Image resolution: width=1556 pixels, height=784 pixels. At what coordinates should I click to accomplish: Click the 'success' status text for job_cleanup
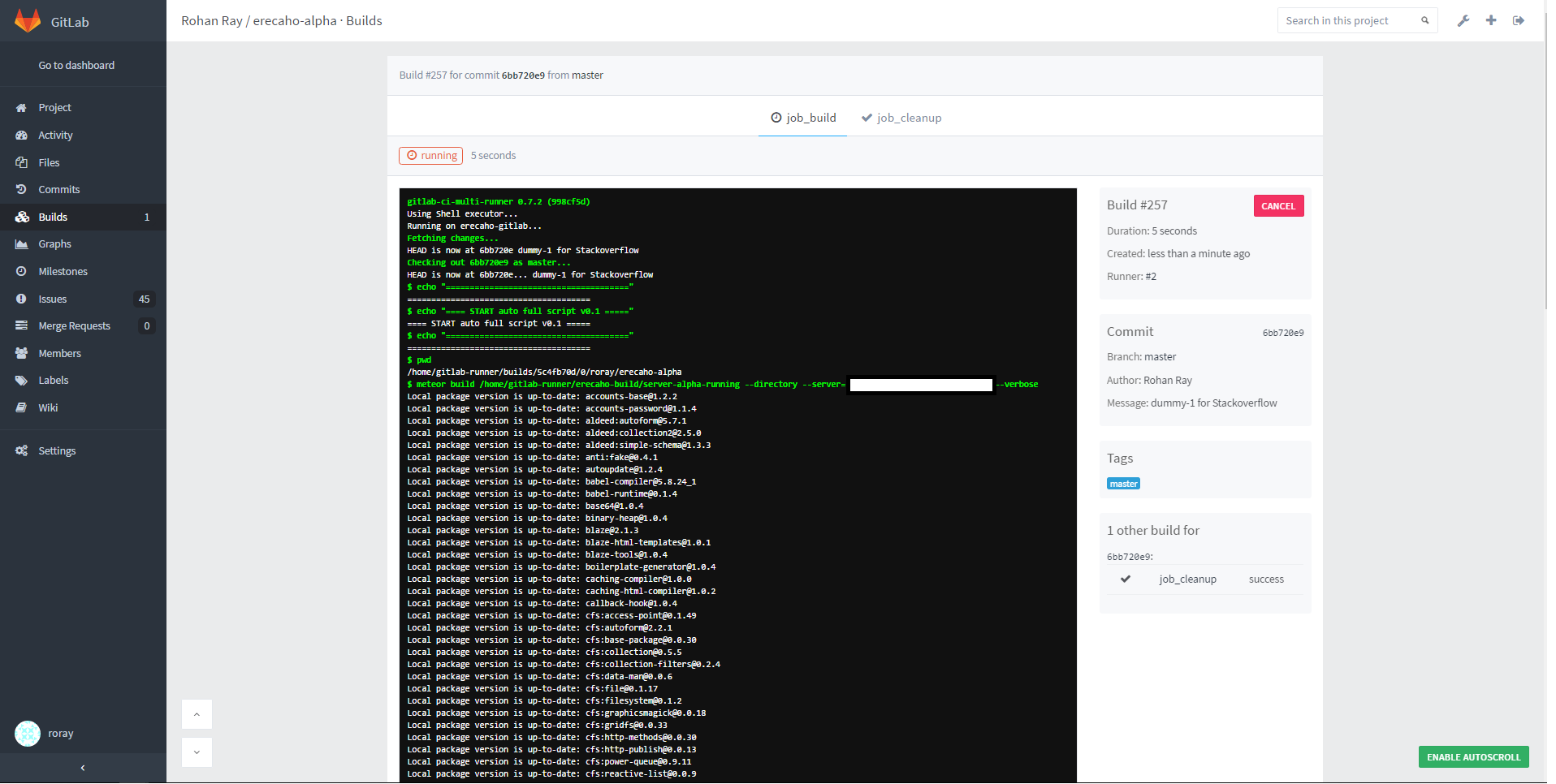(1266, 579)
